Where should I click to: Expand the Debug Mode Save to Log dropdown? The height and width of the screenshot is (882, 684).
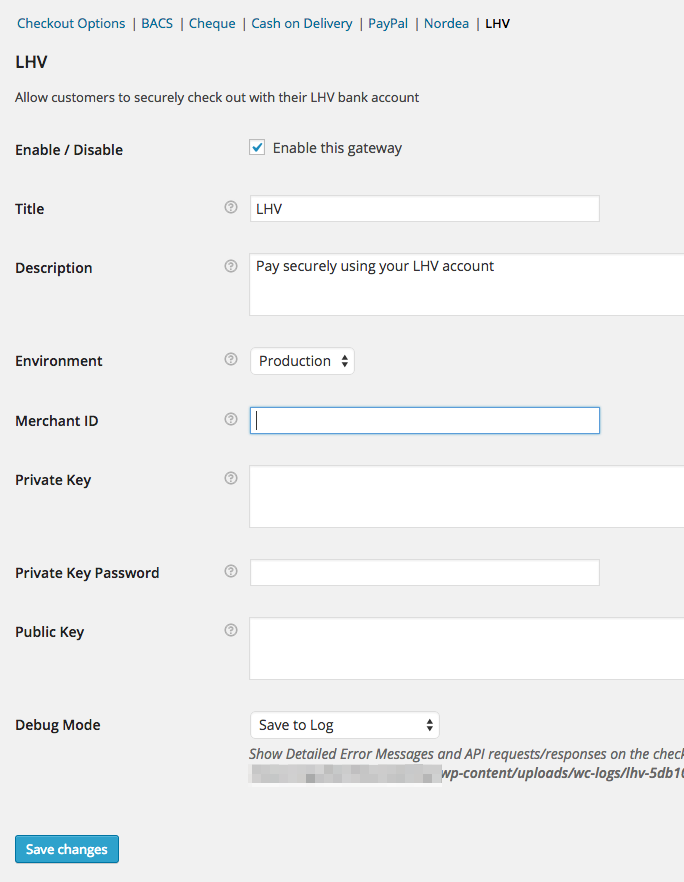[344, 725]
